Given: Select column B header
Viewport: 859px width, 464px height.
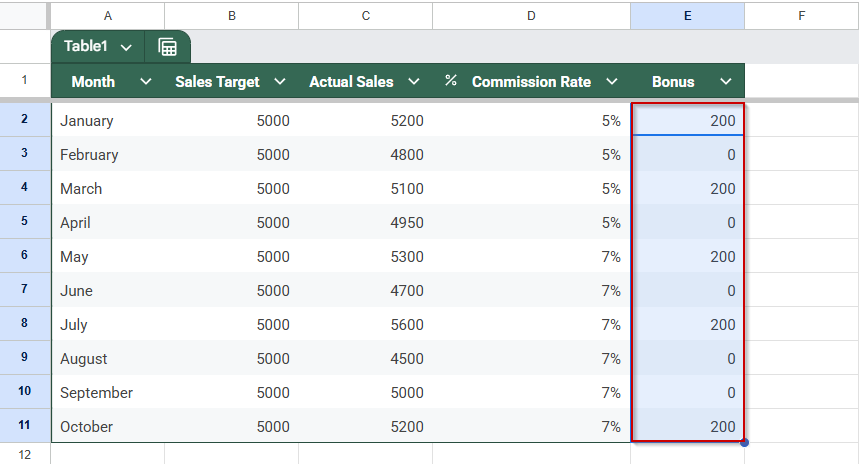Looking at the screenshot, I should coord(232,16).
